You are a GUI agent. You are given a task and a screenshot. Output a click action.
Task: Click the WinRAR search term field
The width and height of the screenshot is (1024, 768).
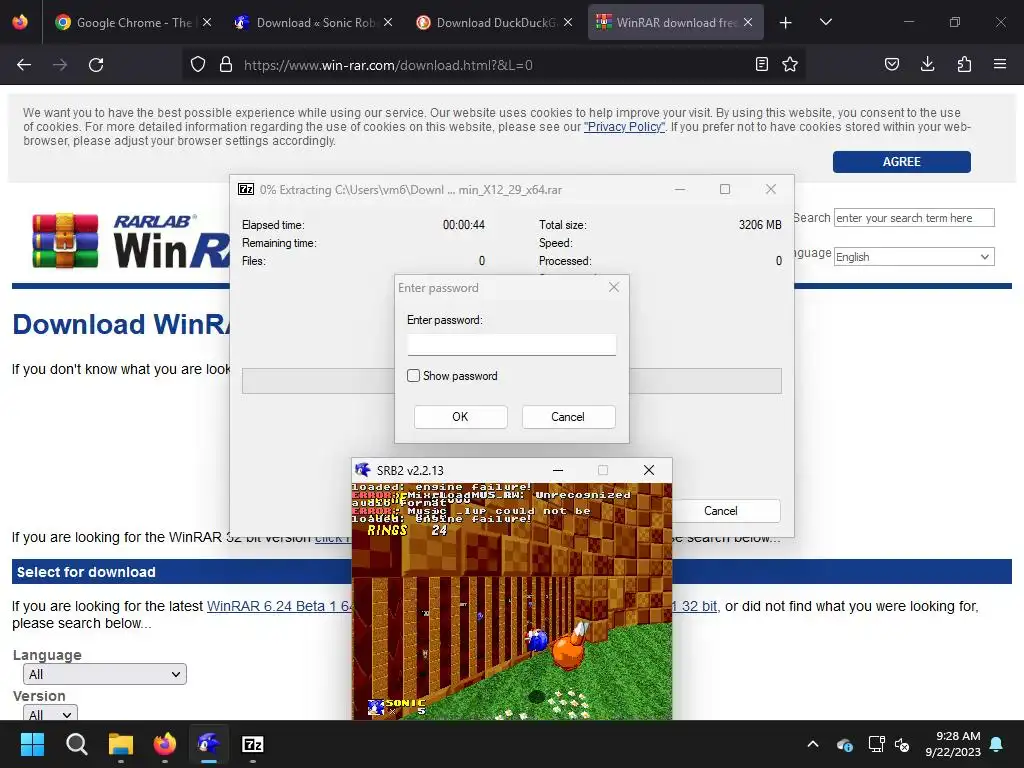(x=914, y=218)
